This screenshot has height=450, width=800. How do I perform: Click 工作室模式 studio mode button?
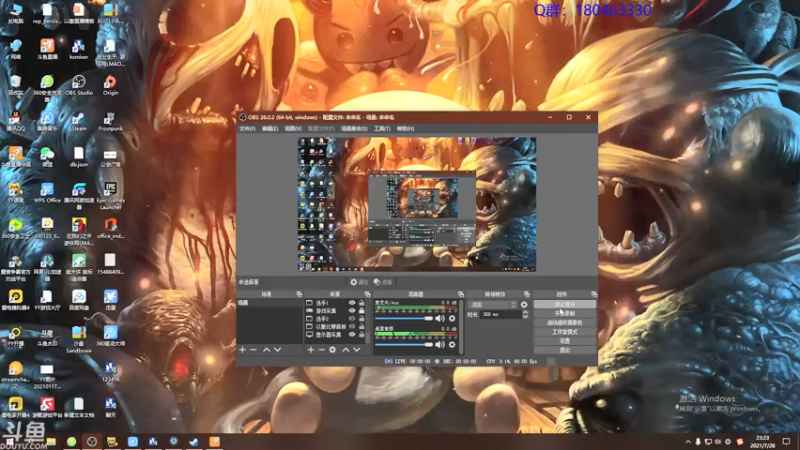(x=565, y=332)
